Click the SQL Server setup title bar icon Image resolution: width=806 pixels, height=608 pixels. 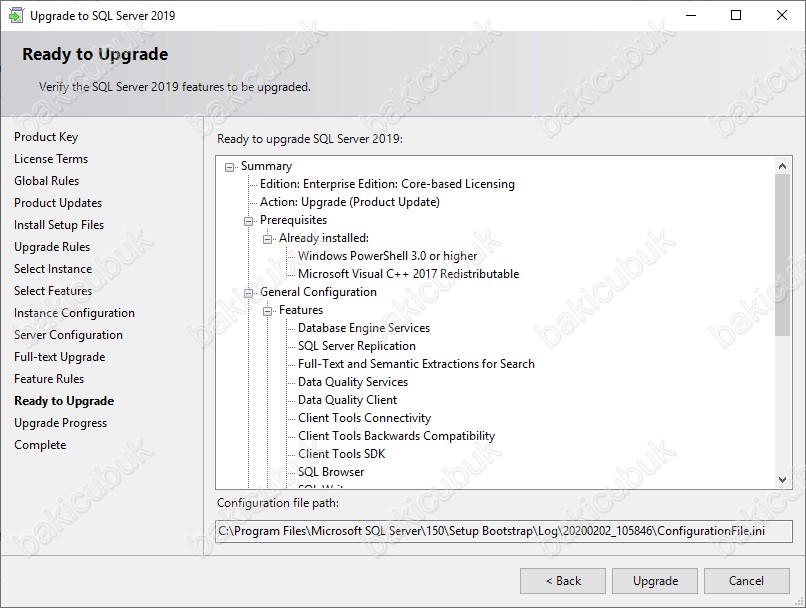point(15,15)
